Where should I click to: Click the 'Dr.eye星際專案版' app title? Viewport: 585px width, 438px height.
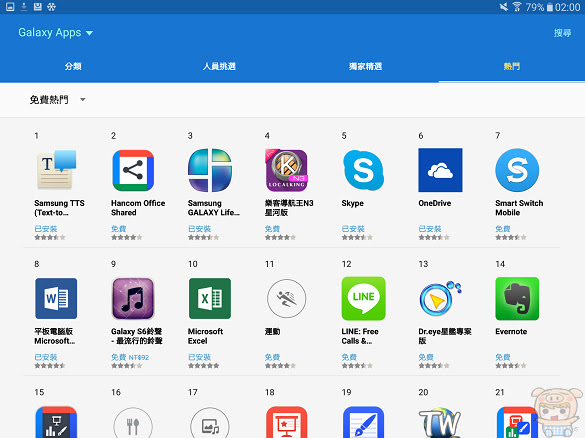pos(445,336)
